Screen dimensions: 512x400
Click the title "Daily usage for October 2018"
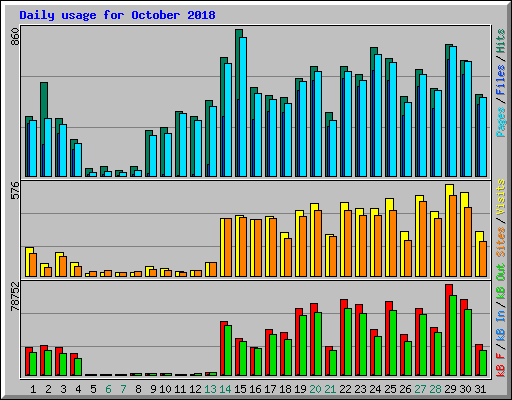pyautogui.click(x=117, y=15)
